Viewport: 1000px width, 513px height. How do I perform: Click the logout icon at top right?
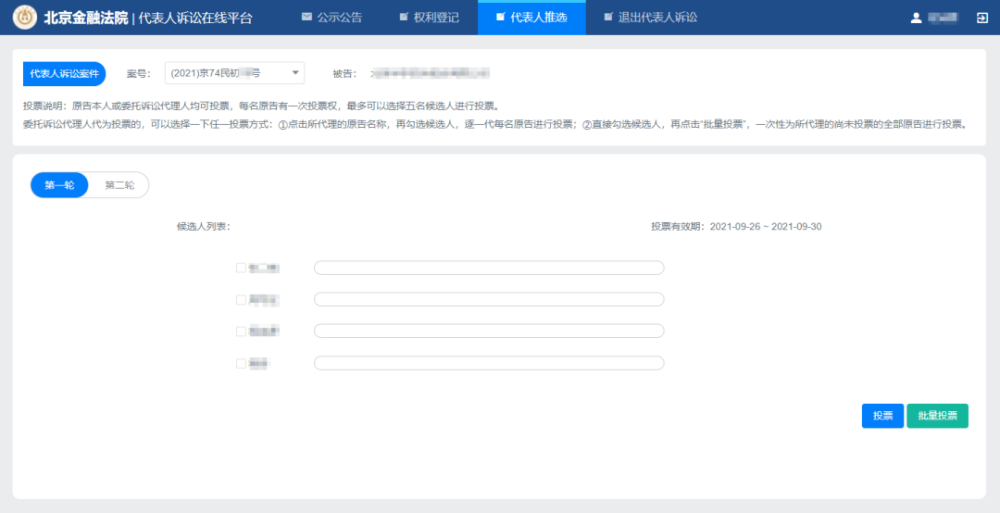(x=982, y=18)
